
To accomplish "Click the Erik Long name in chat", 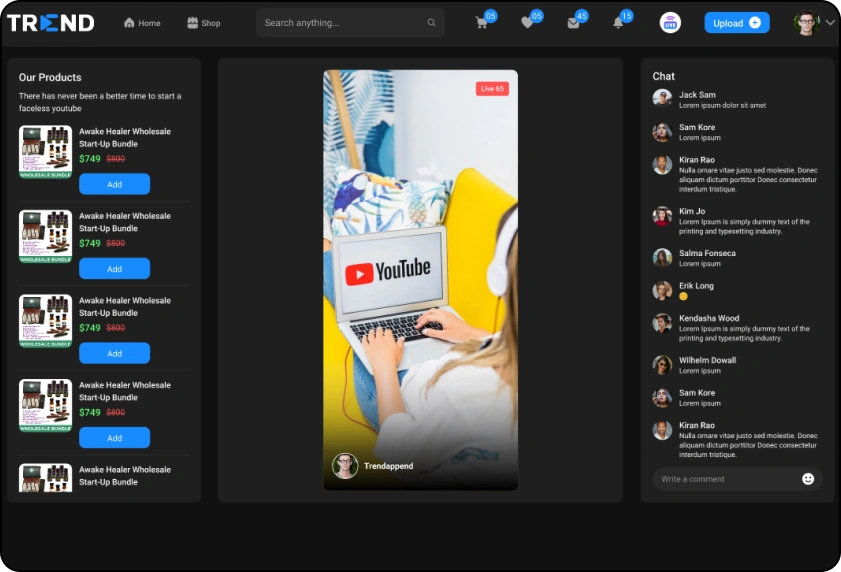I will pyautogui.click(x=696, y=285).
